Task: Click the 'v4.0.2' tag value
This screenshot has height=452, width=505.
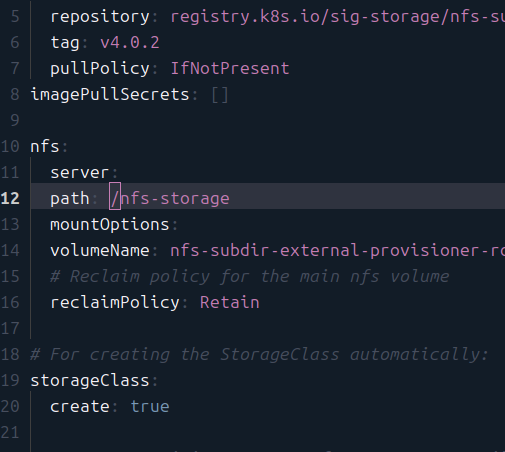Action: [x=130, y=43]
